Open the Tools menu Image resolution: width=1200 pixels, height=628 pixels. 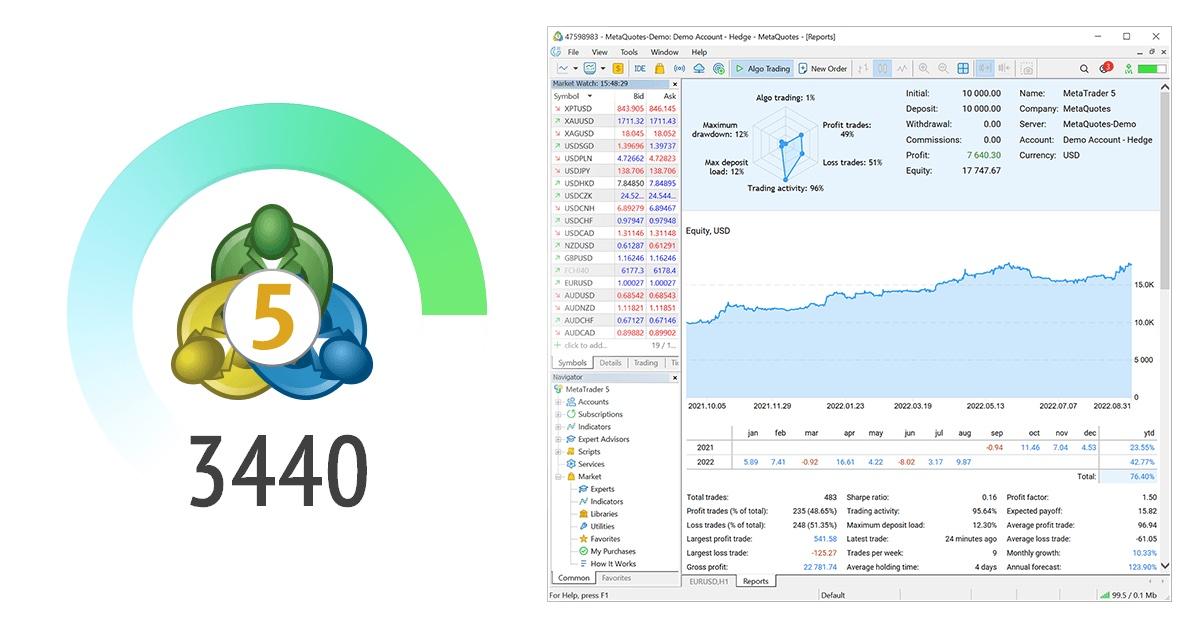pyautogui.click(x=628, y=52)
